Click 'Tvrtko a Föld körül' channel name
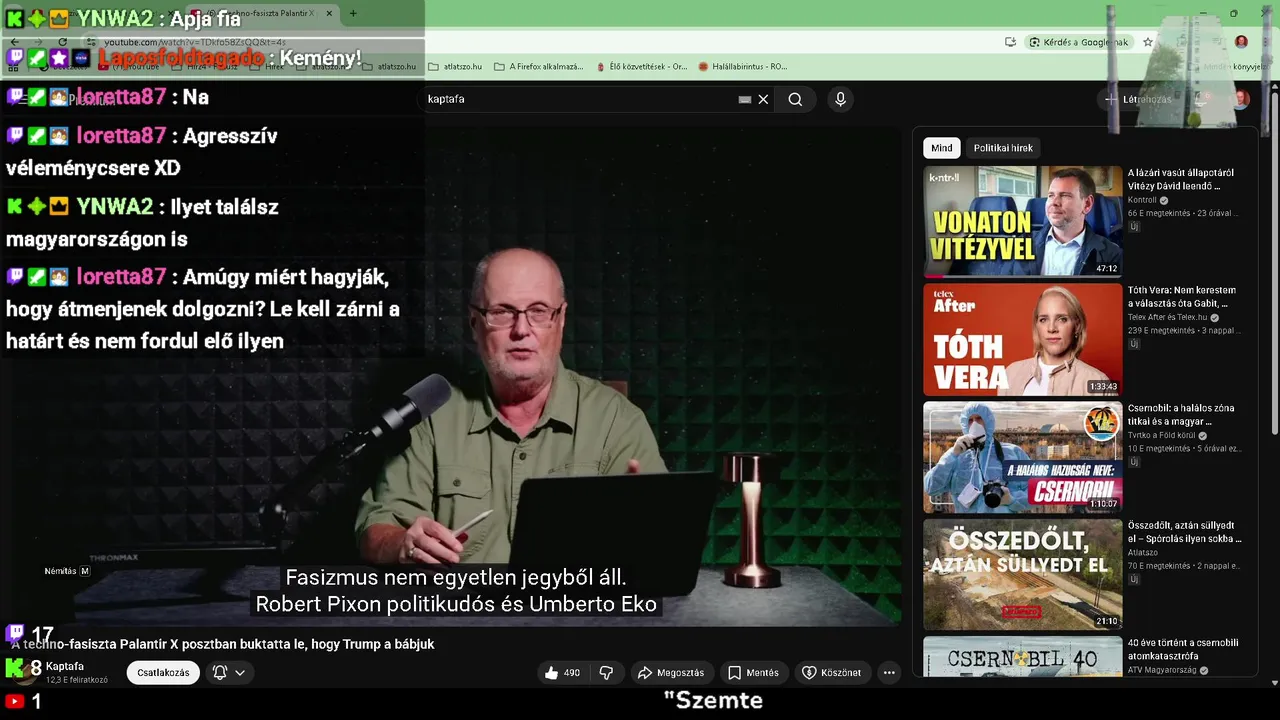The width and height of the screenshot is (1280, 720). pos(1162,436)
